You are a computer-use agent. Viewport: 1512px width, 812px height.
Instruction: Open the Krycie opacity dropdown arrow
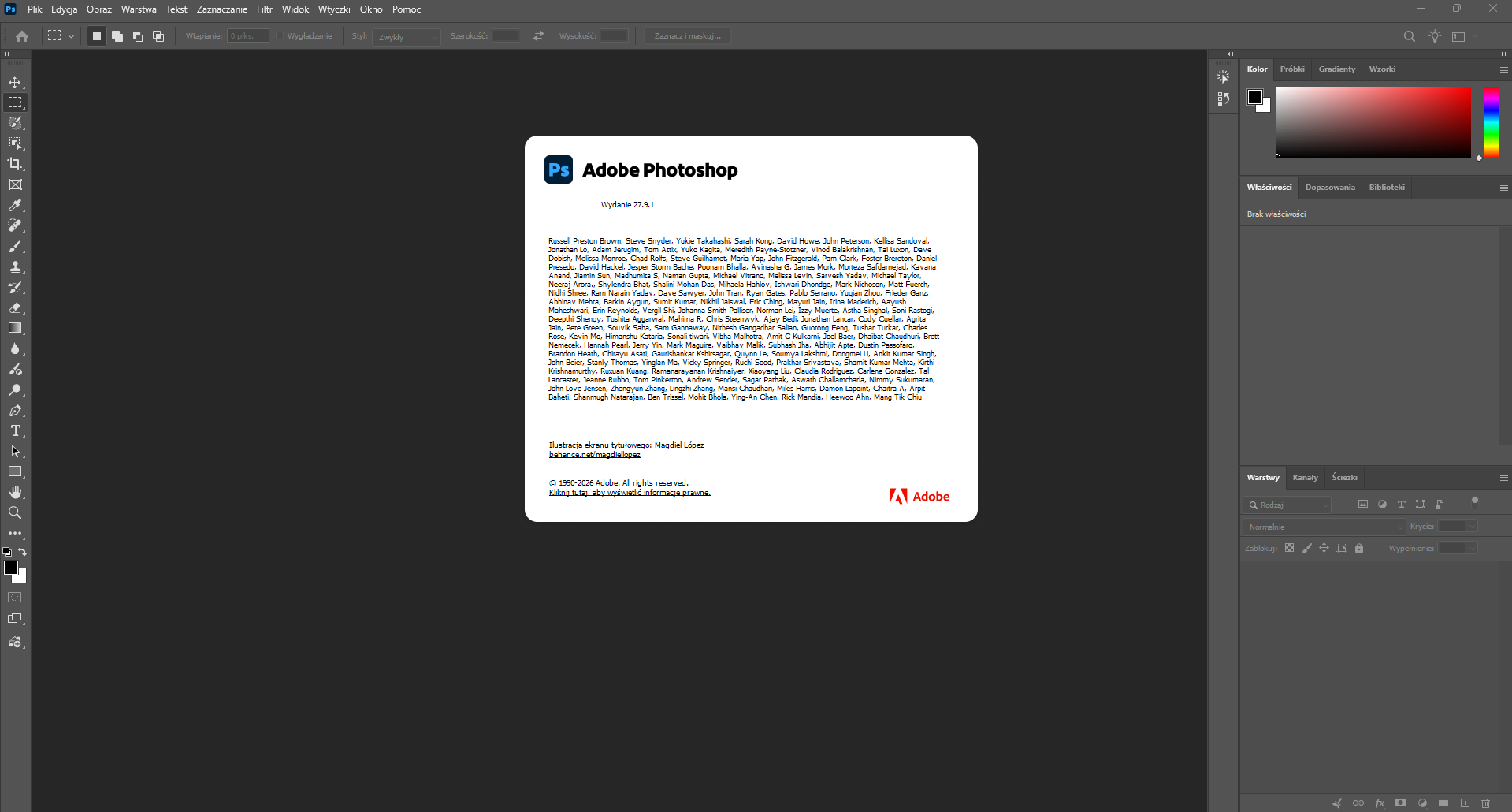[1472, 527]
